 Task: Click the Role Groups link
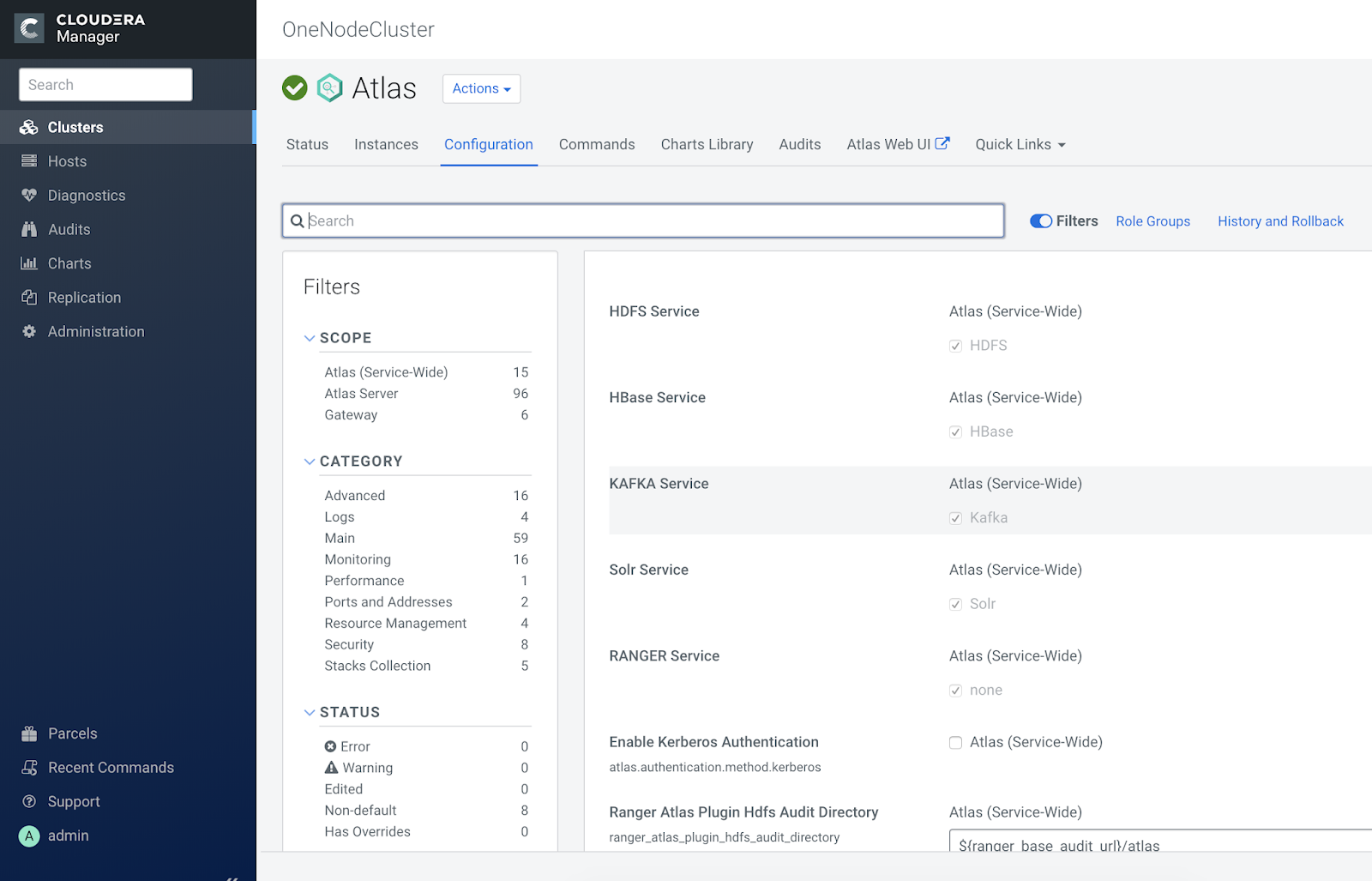coord(1152,221)
